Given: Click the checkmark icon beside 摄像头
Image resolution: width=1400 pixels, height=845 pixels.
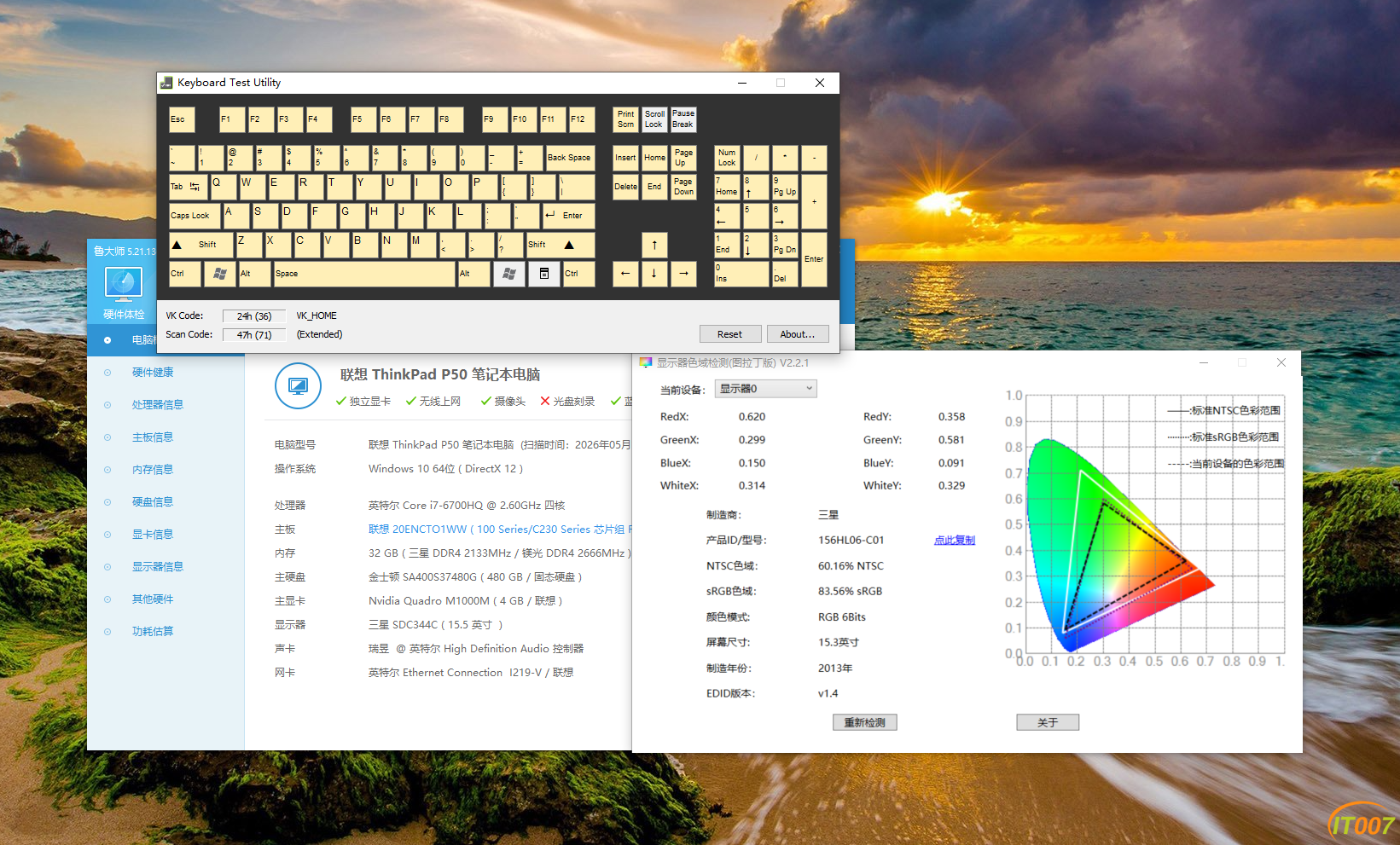Looking at the screenshot, I should pyautogui.click(x=486, y=402).
